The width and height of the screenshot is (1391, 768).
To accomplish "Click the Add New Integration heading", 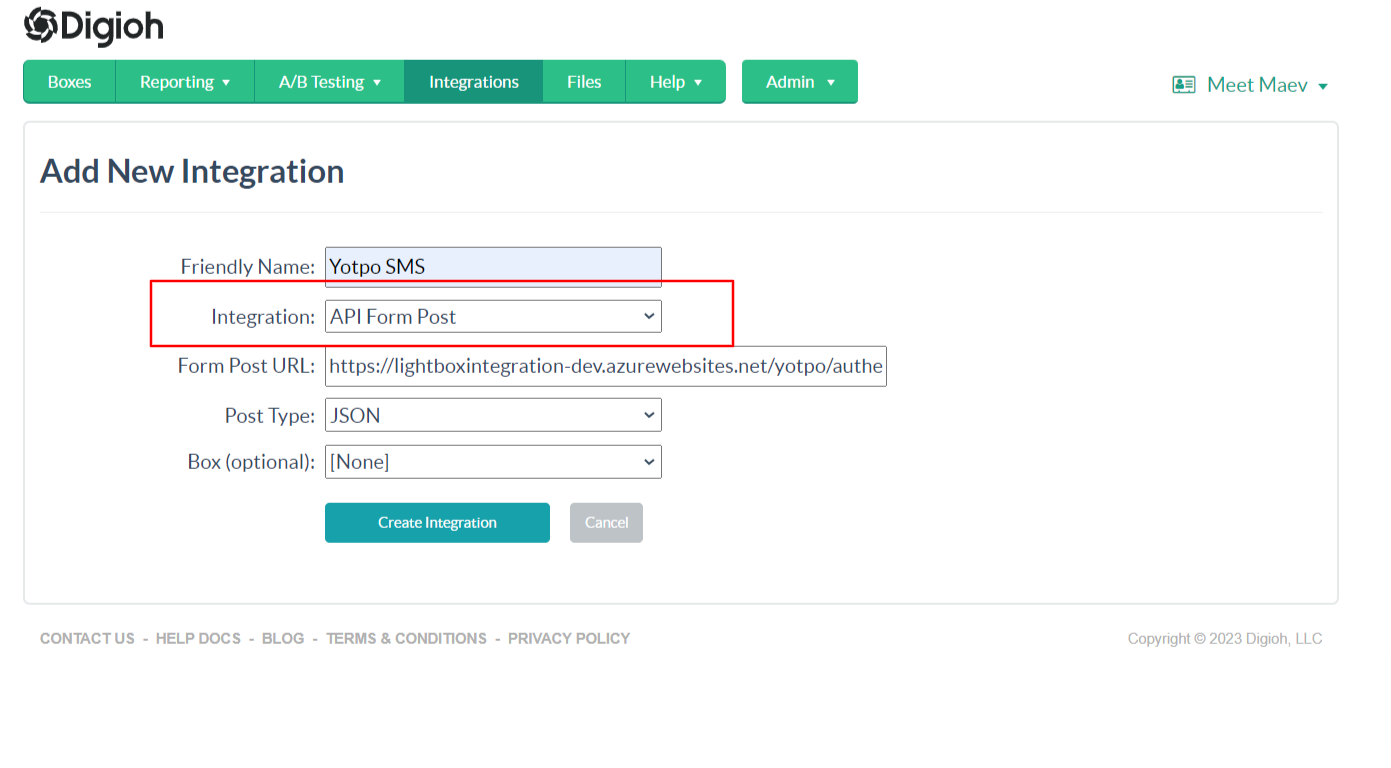I will coord(192,171).
